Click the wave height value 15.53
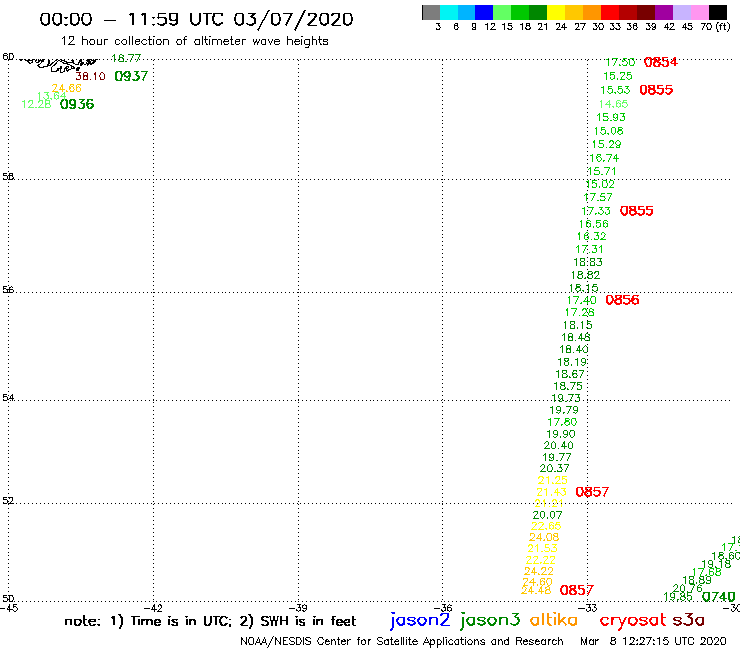The width and height of the screenshot is (740, 650). tap(615, 90)
